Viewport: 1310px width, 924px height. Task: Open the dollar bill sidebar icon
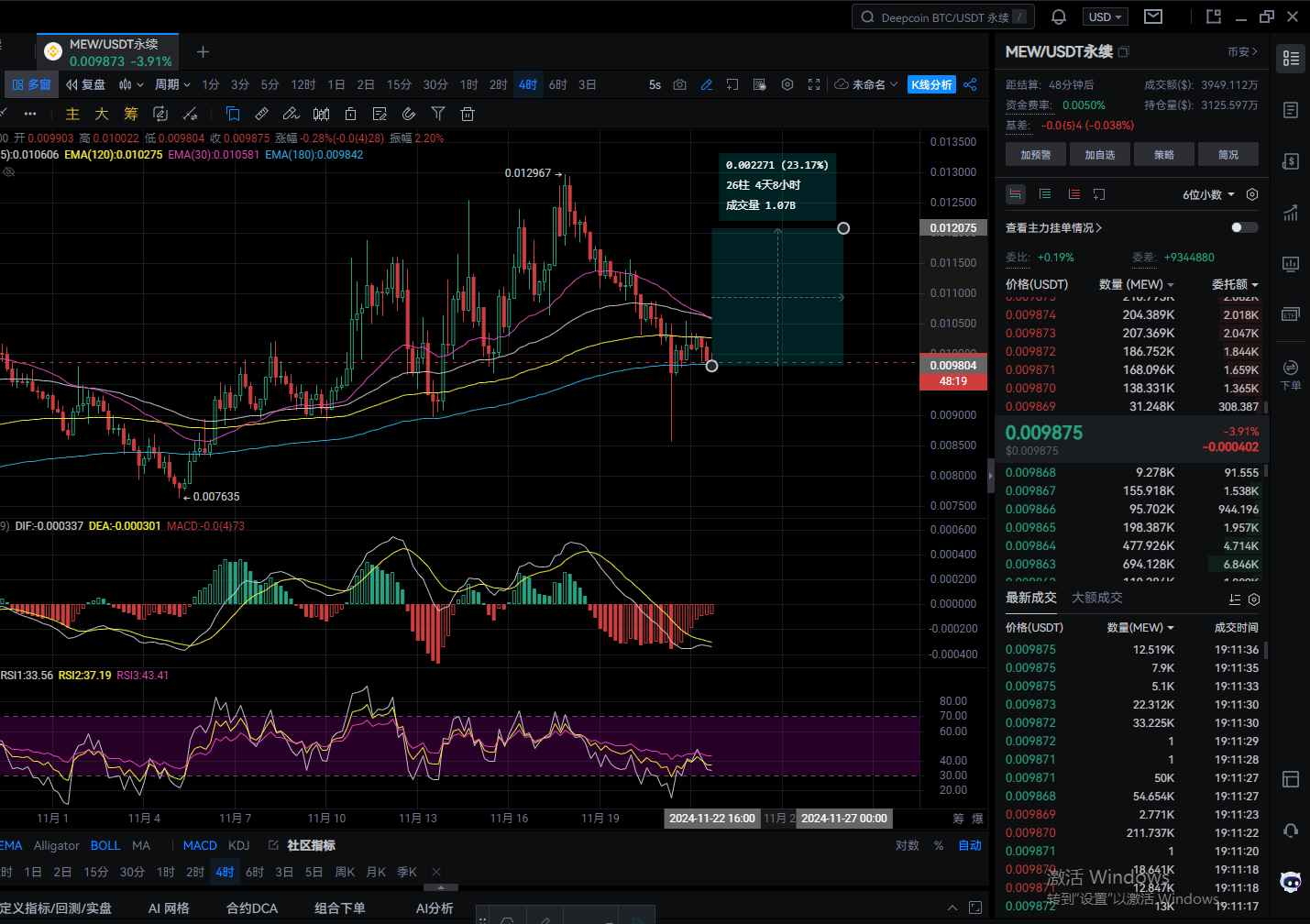(x=1291, y=161)
